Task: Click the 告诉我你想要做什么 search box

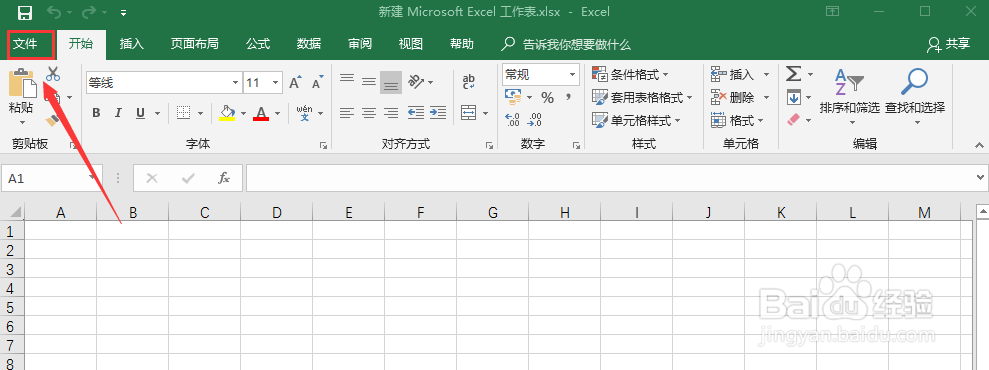Action: pos(566,44)
